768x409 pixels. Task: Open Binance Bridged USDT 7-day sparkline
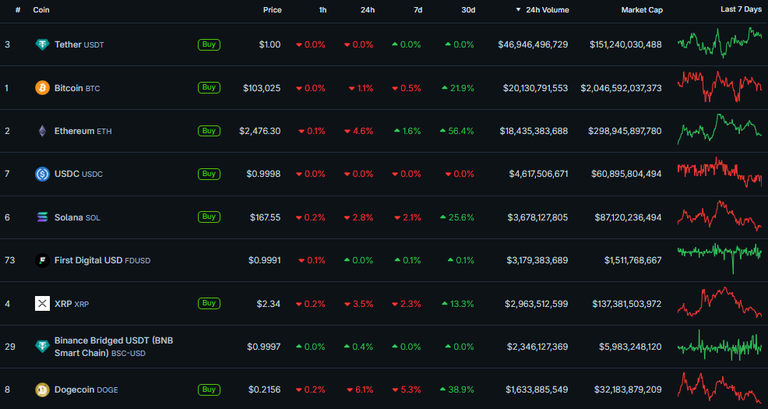click(720, 345)
